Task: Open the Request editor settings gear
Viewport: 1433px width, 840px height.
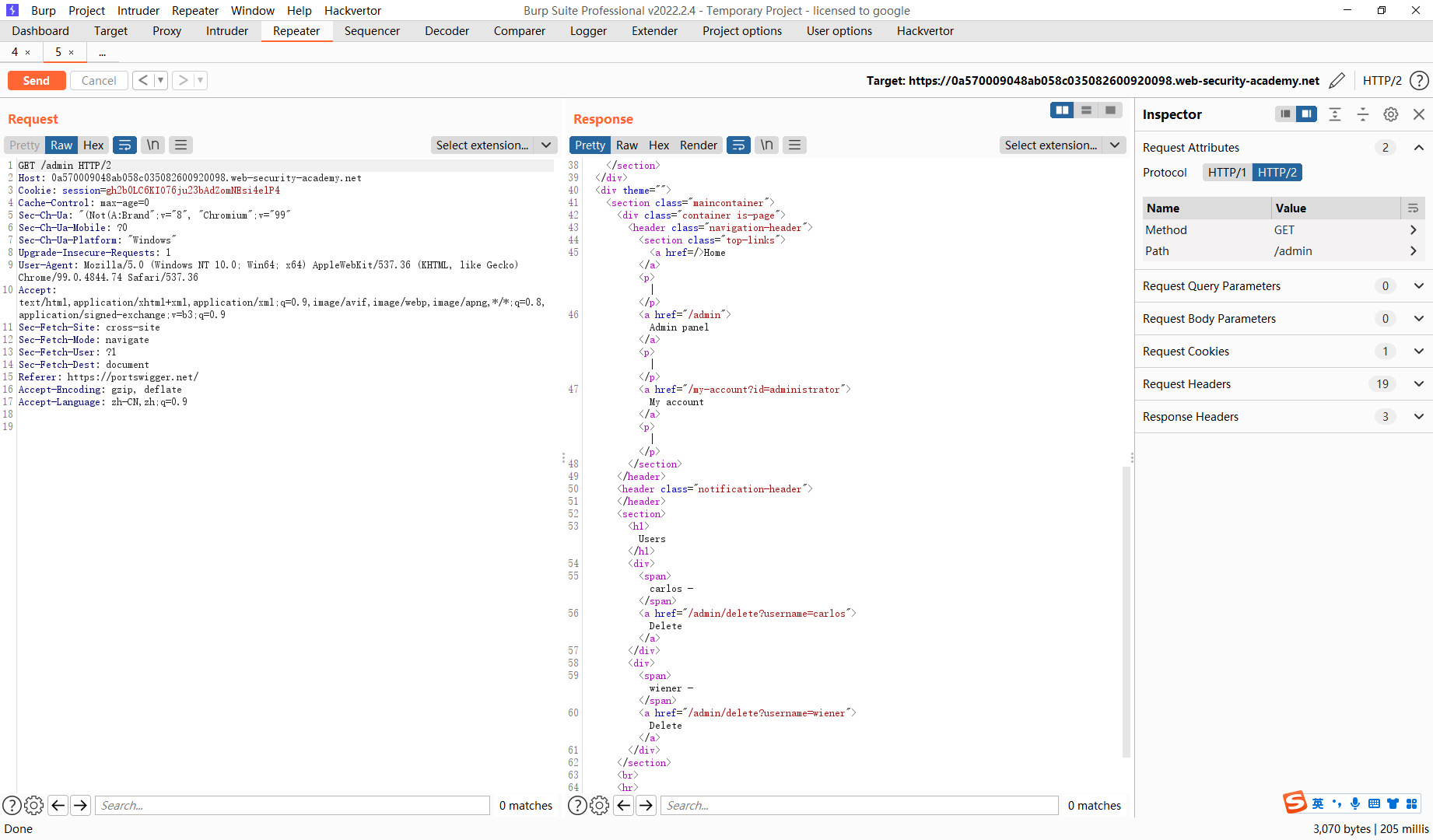Action: pos(33,805)
